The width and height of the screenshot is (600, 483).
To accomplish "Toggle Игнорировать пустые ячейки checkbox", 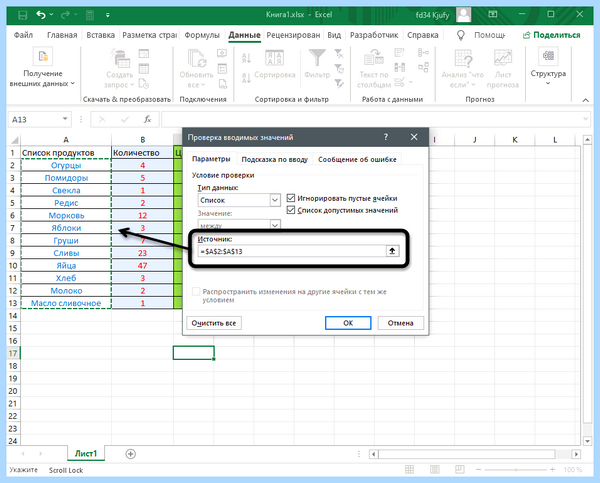I will 291,198.
